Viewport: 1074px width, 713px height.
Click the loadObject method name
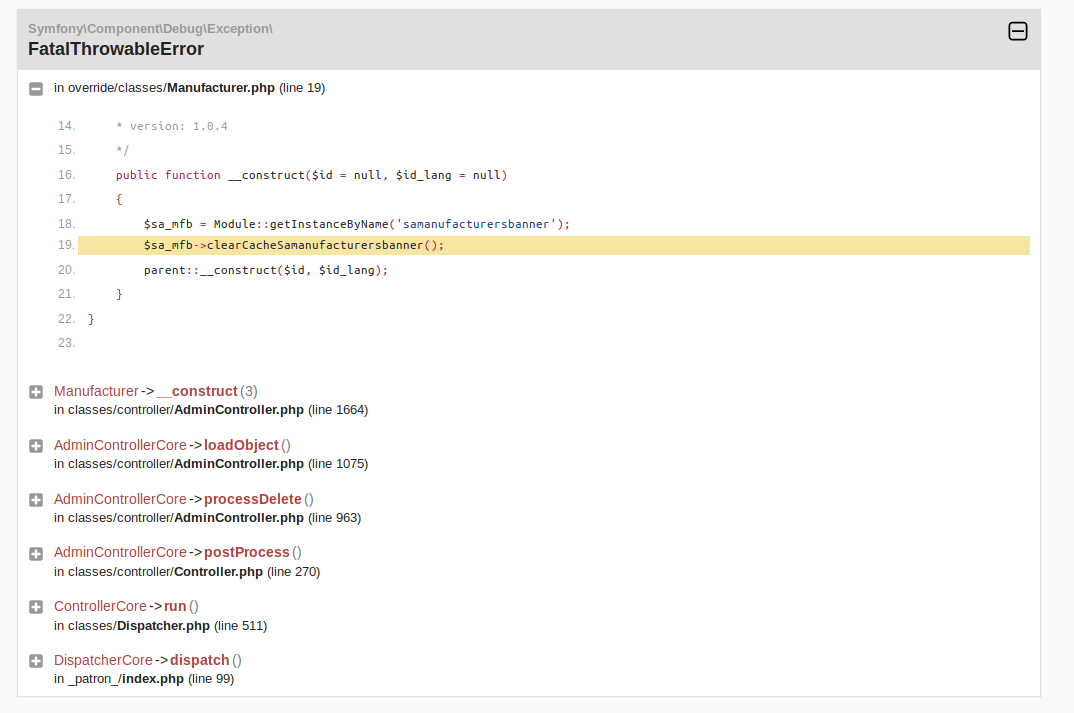tap(241, 445)
